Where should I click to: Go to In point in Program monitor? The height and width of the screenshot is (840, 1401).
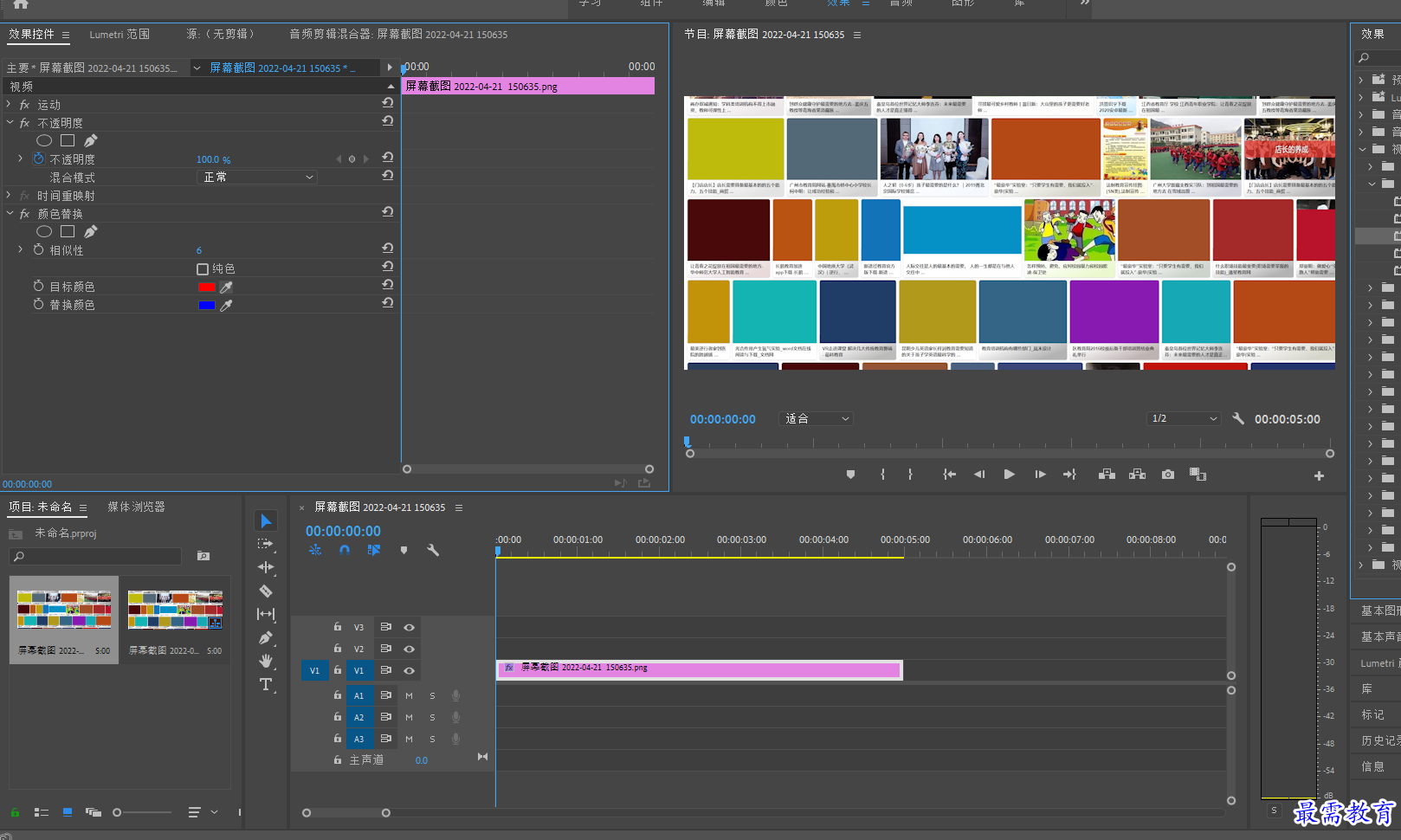pos(950,475)
